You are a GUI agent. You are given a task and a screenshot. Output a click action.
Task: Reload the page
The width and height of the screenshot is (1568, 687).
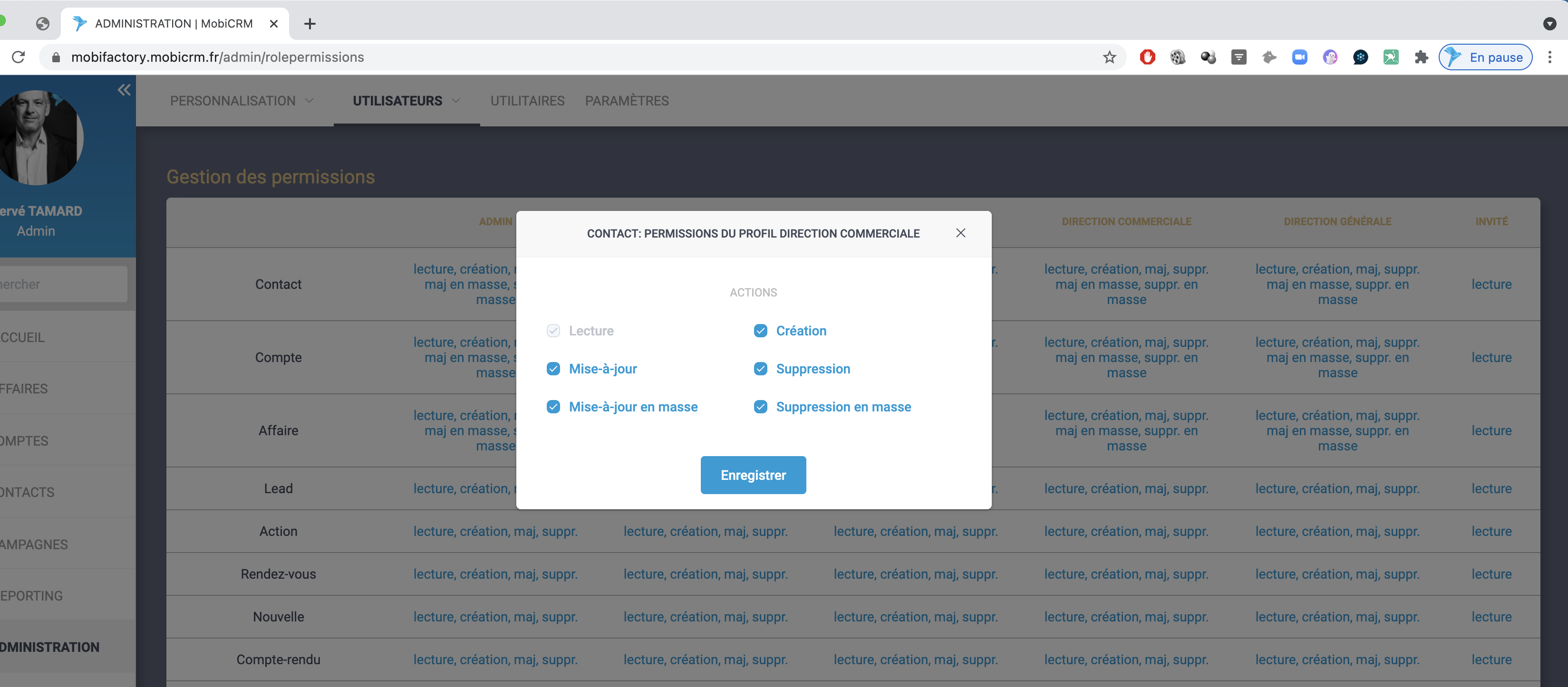18,57
